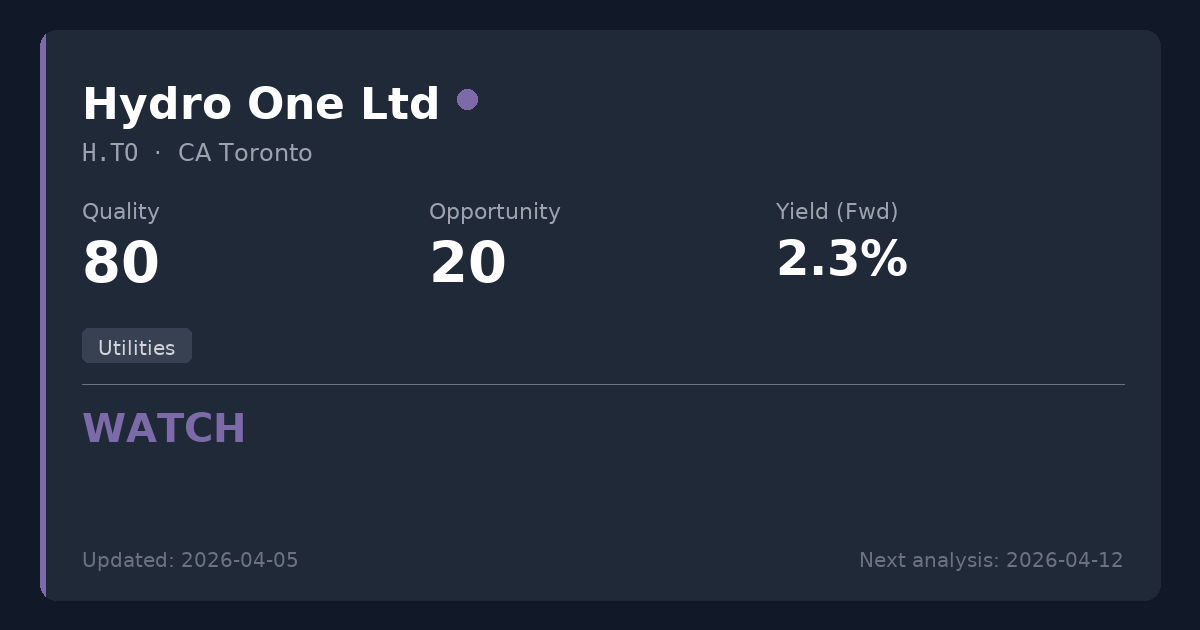The height and width of the screenshot is (630, 1200).
Task: Click the purple status dot beside Hydro One Ltd
Action: tap(467, 100)
